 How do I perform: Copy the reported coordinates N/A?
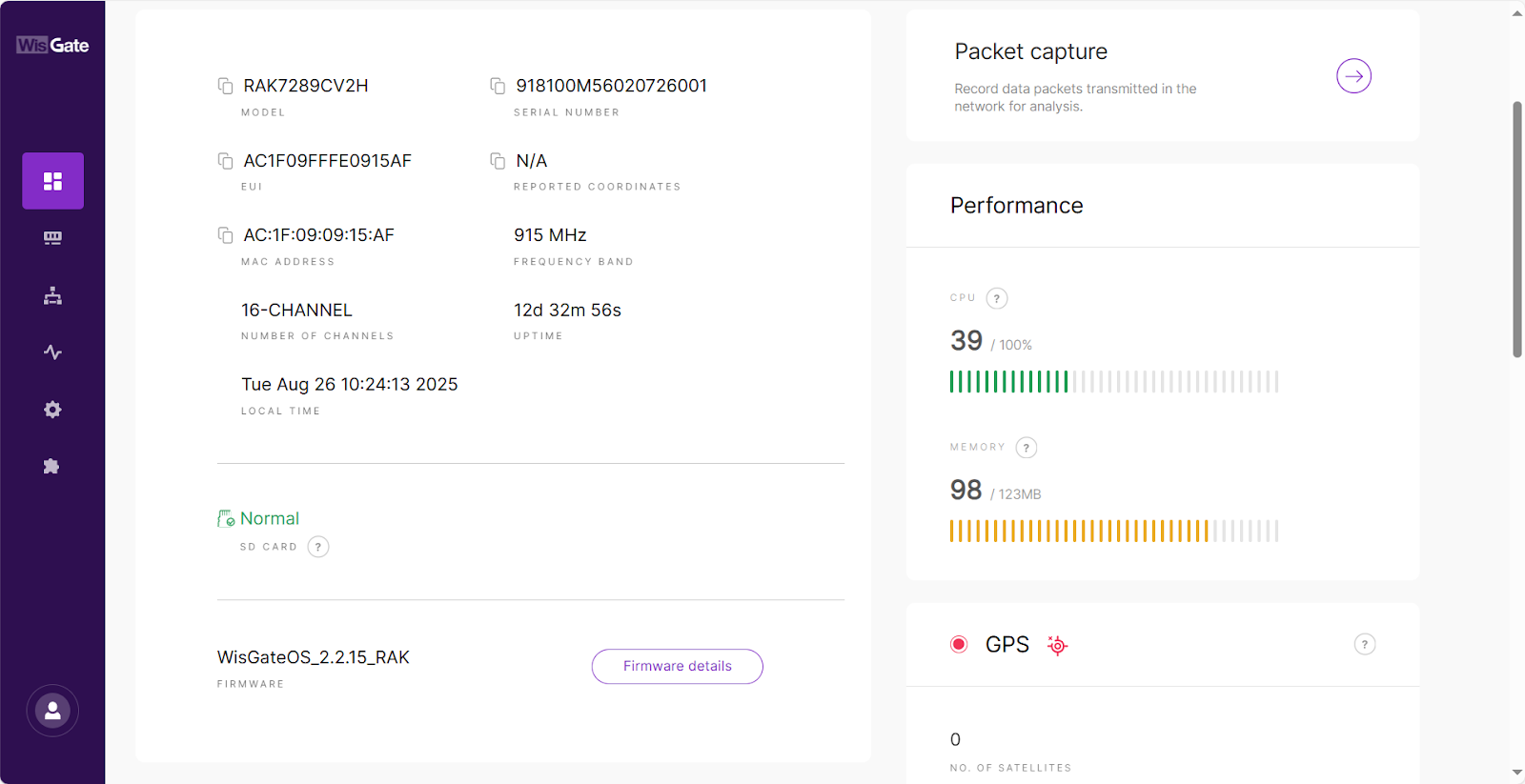point(498,161)
